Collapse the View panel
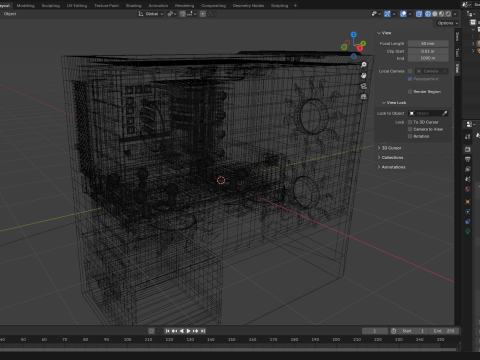Image resolution: width=480 pixels, height=360 pixels. (x=384, y=33)
